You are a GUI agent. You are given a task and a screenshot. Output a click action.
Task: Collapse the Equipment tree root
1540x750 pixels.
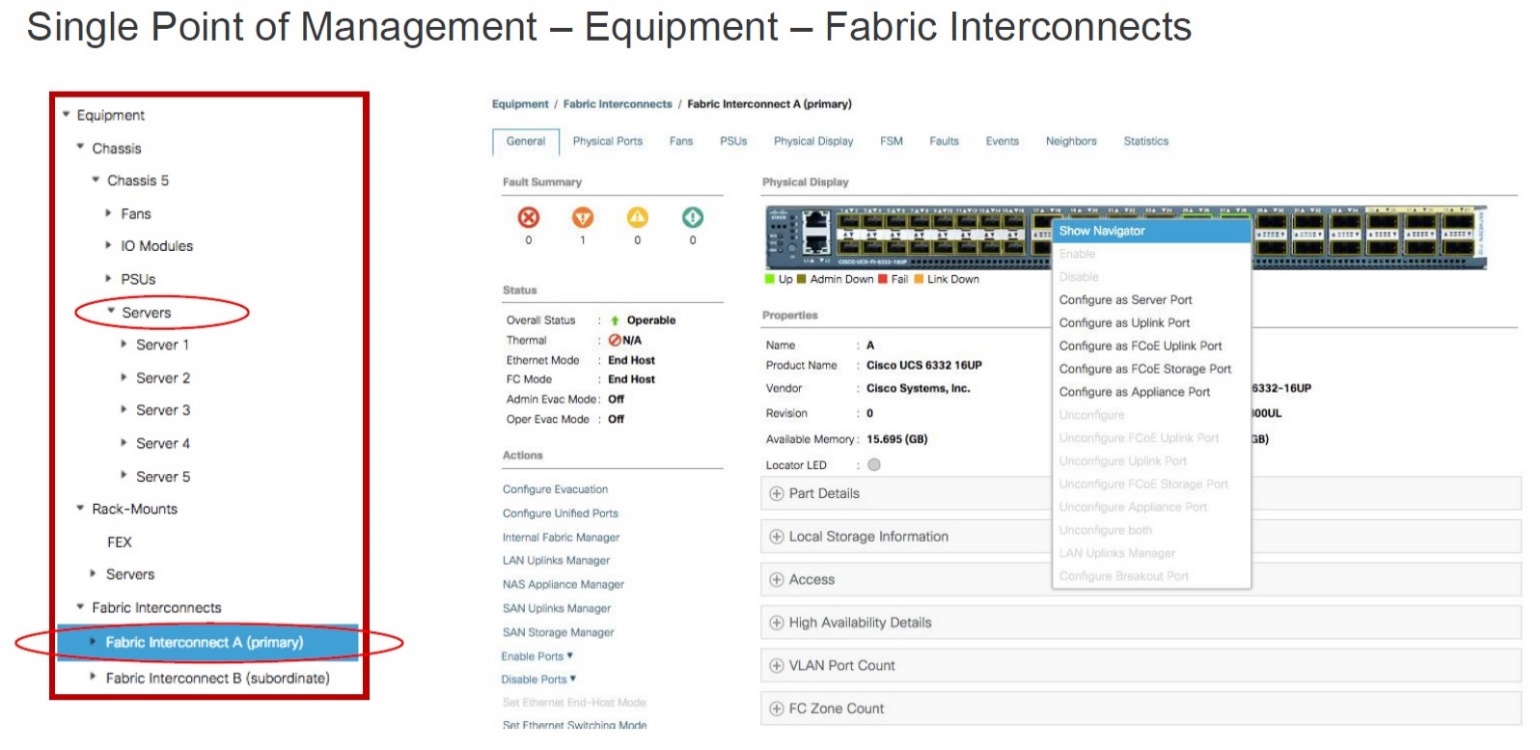(x=66, y=115)
